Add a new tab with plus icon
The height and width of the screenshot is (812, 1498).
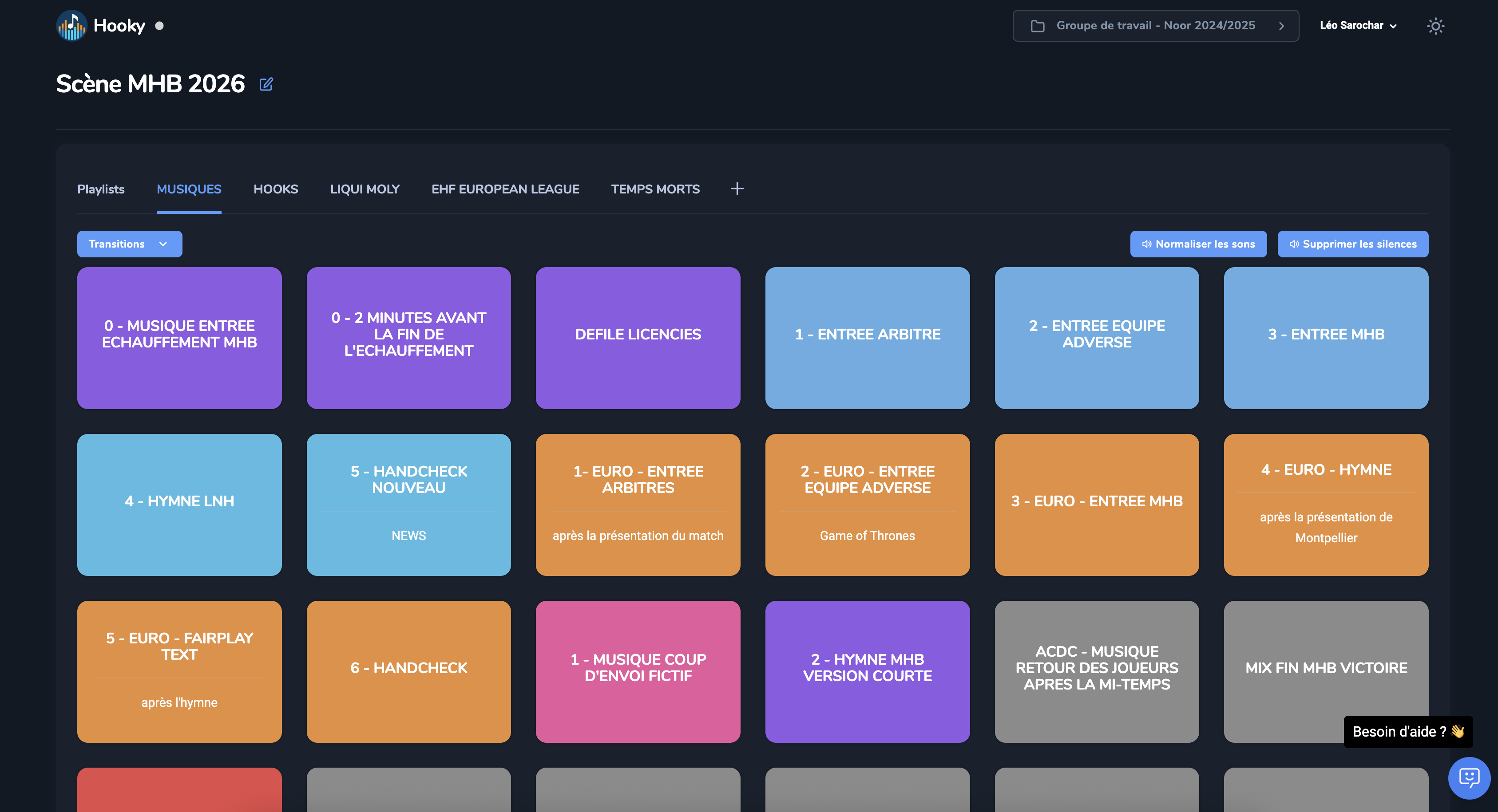point(737,188)
